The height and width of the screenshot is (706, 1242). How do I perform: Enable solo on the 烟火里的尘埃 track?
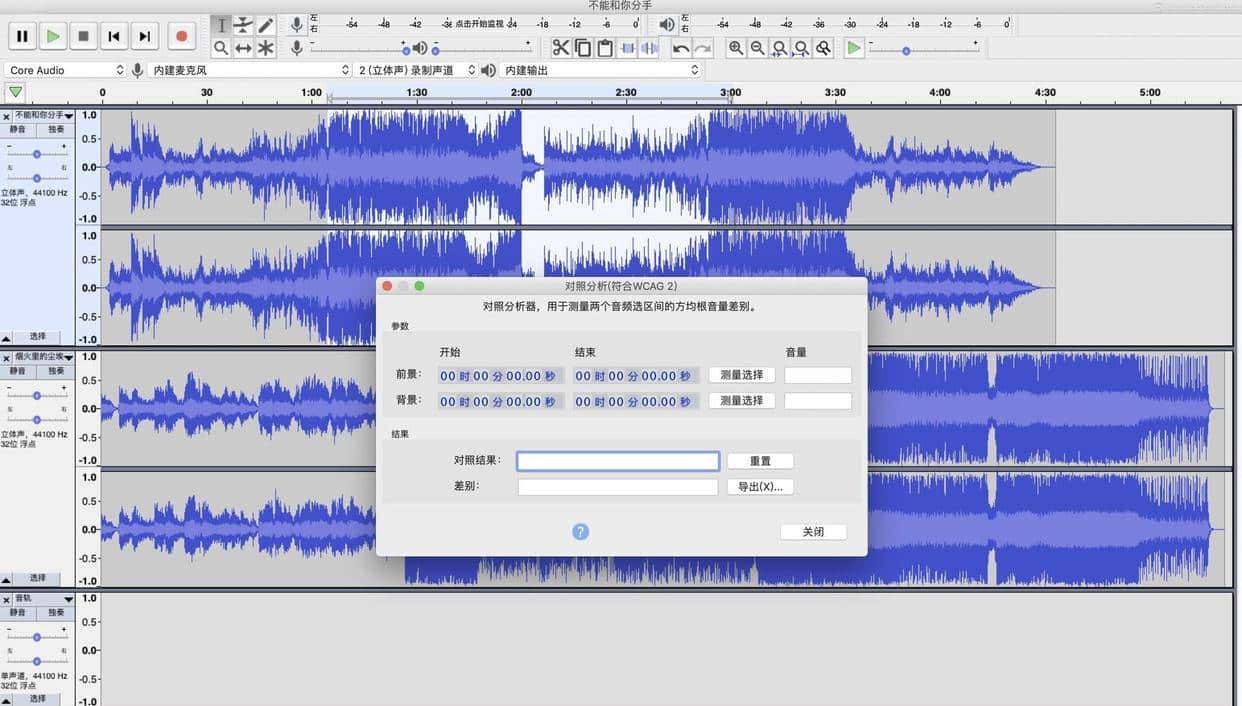coord(55,370)
